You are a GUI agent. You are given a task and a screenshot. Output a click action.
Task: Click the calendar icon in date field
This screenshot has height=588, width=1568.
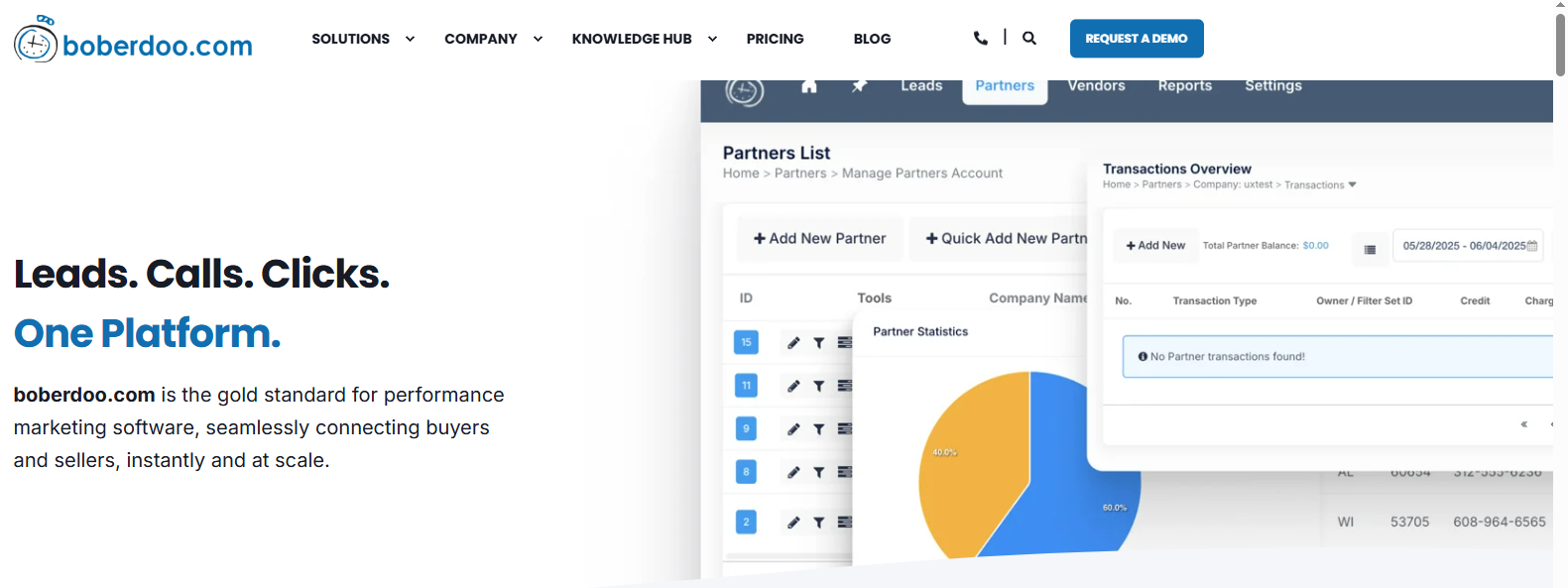pyautogui.click(x=1532, y=246)
